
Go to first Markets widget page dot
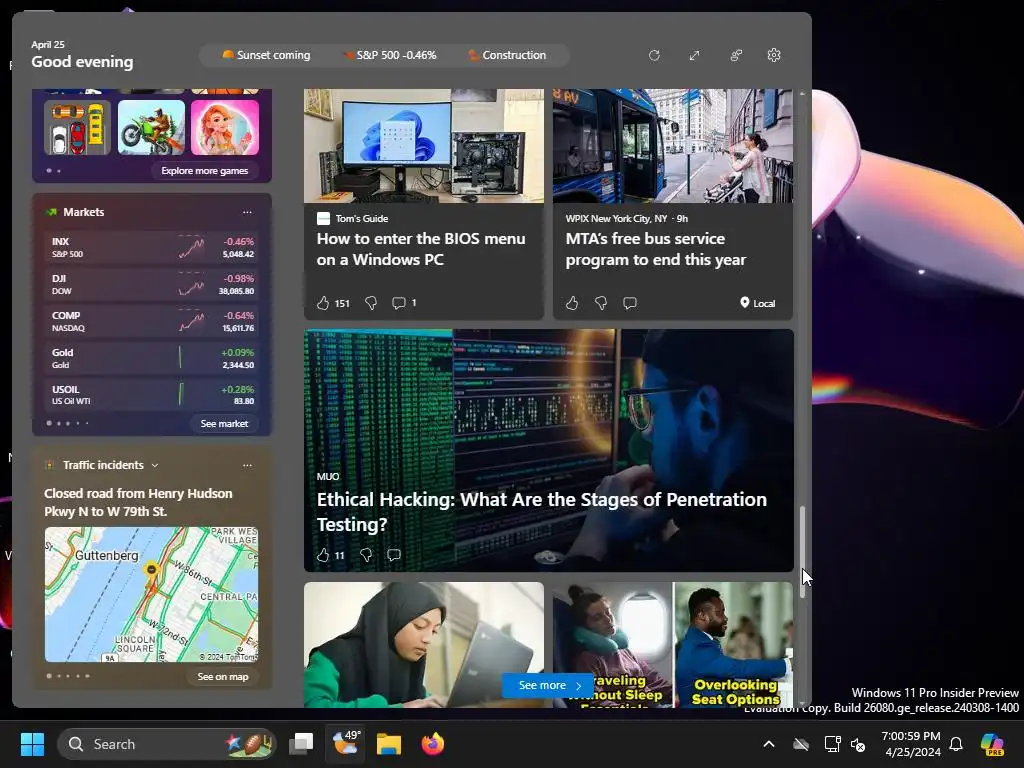click(49, 423)
